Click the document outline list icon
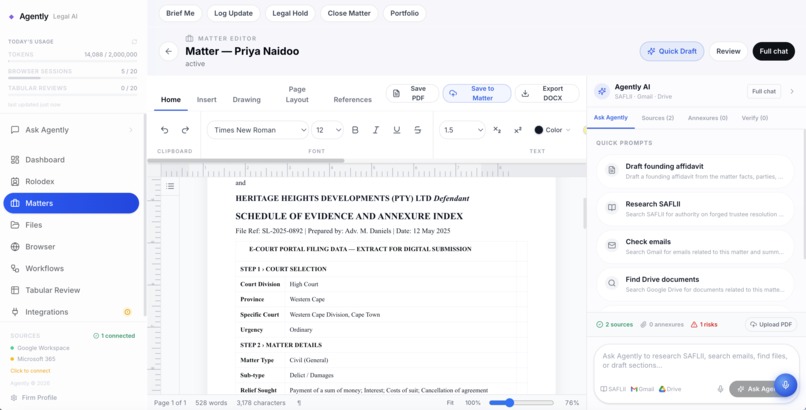The image size is (806, 410). click(170, 186)
